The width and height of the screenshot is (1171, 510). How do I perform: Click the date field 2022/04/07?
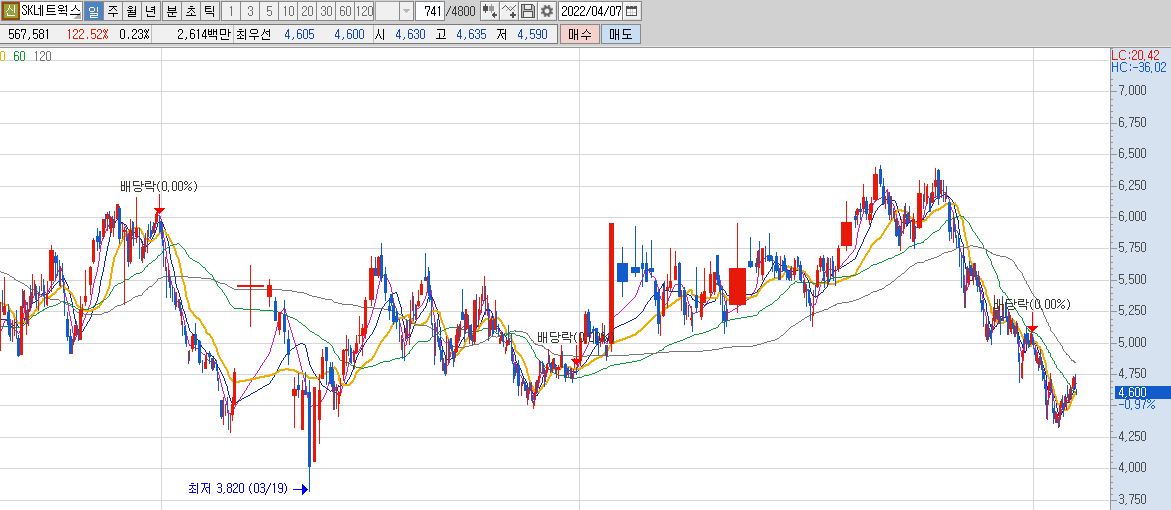coord(591,11)
